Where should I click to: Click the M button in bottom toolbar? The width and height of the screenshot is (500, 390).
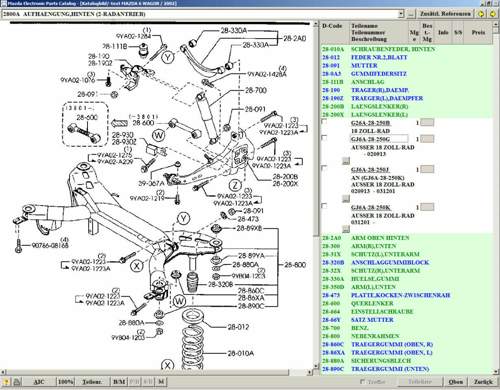(x=161, y=382)
